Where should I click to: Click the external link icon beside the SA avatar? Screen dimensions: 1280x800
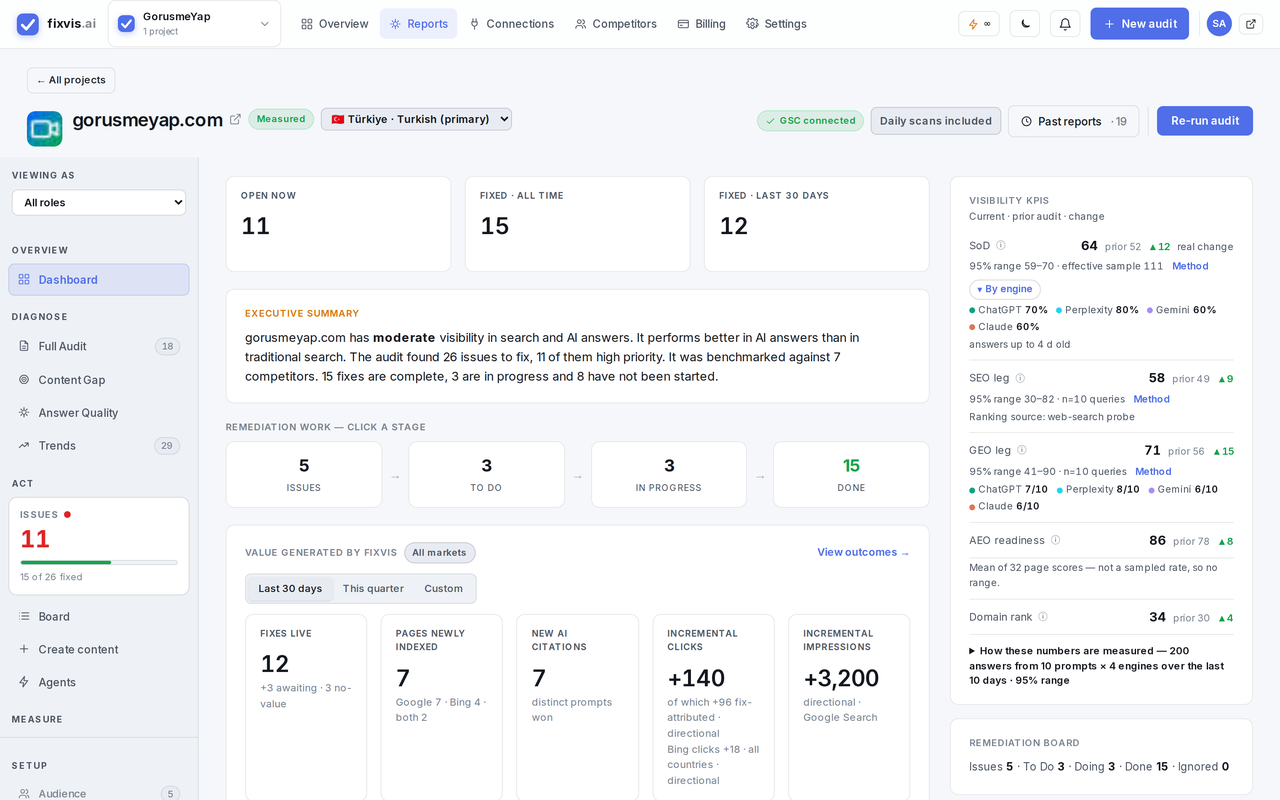tap(1250, 24)
